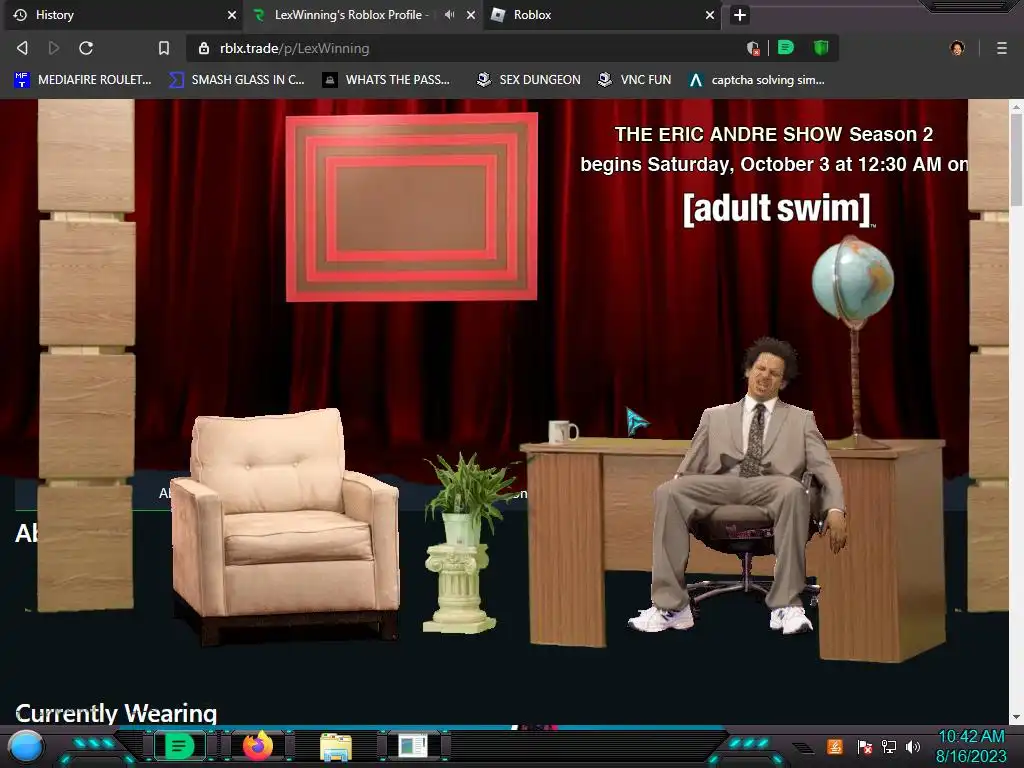The image size is (1024, 768).
Task: Bookmark this page with the bookmark icon
Action: (164, 48)
